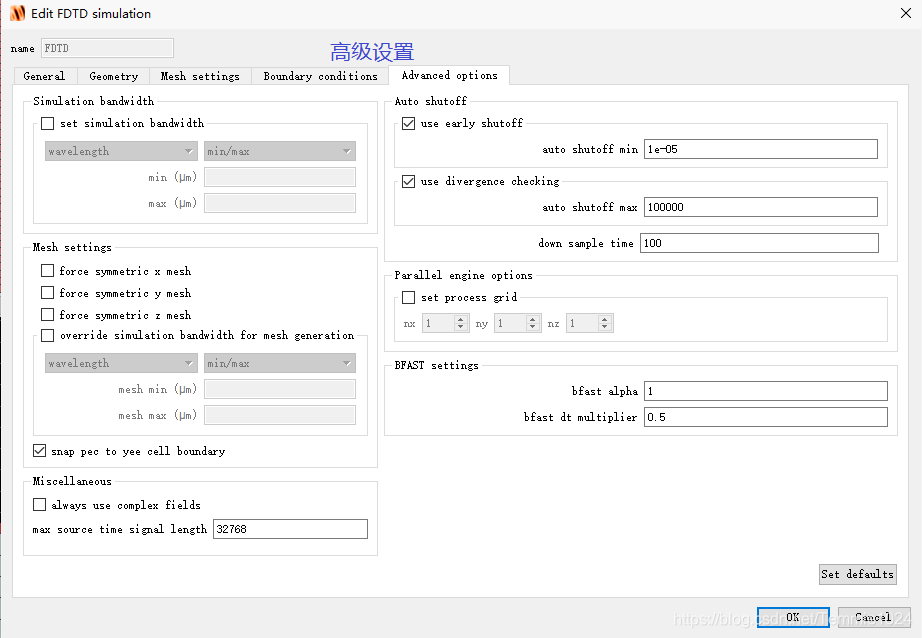Uncheck use early shutoff

point(408,123)
